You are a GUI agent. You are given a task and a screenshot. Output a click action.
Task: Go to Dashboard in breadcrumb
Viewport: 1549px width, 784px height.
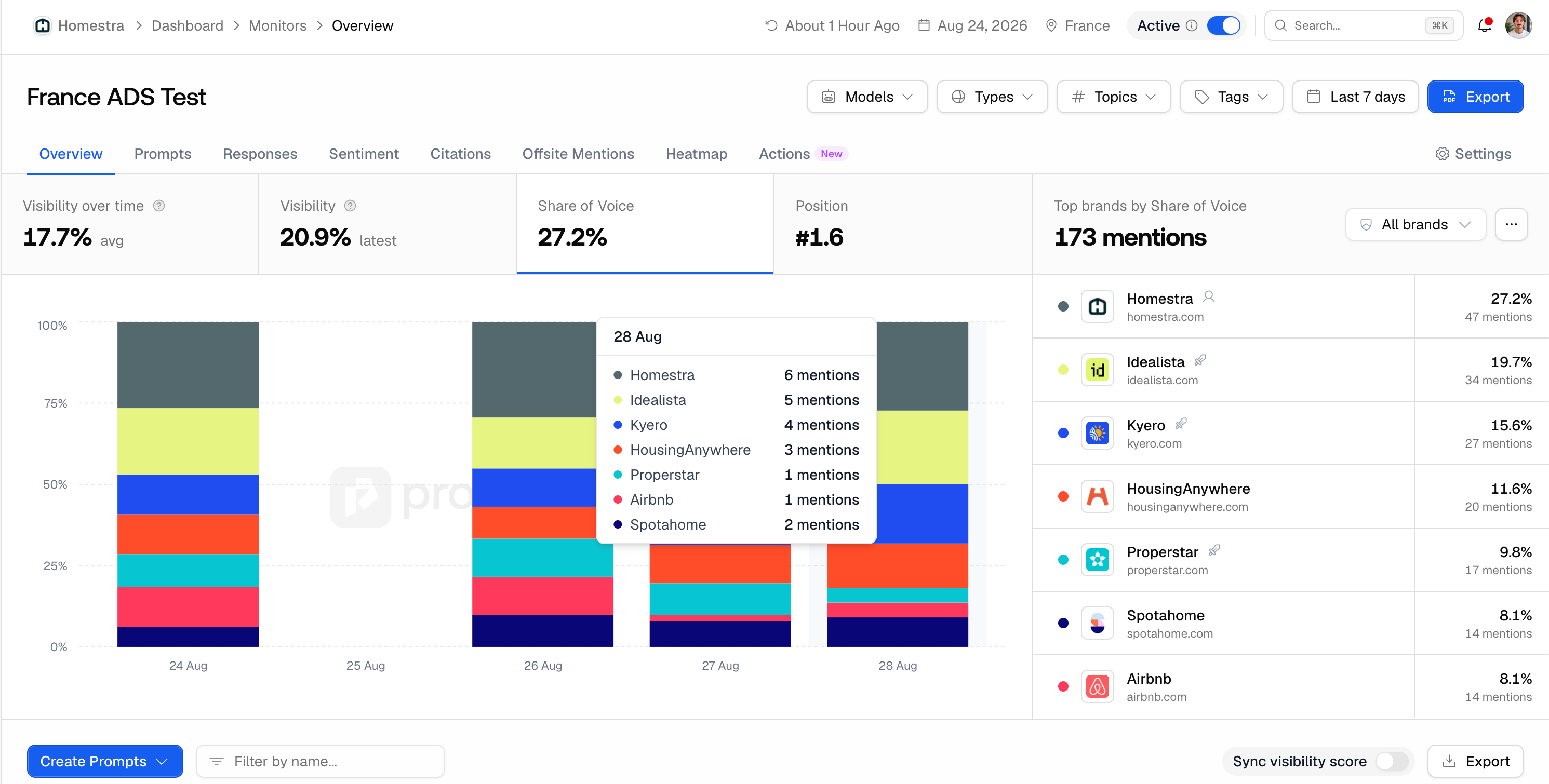point(187,25)
